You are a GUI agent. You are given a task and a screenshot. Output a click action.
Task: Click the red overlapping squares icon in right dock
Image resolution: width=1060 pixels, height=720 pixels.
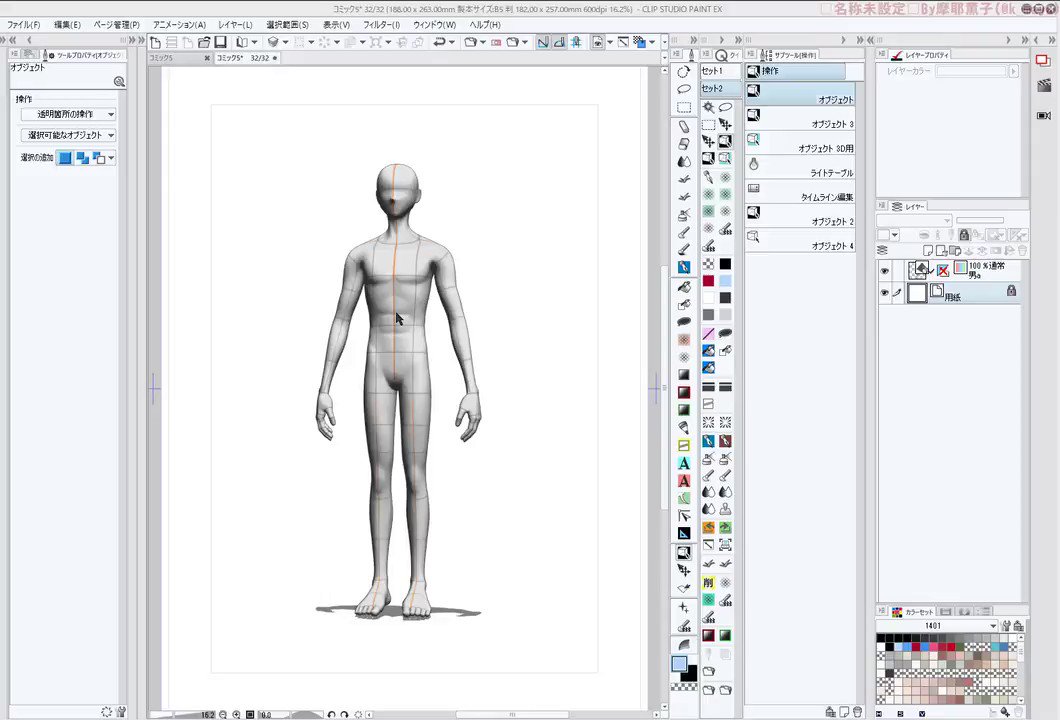pyautogui.click(x=1042, y=60)
